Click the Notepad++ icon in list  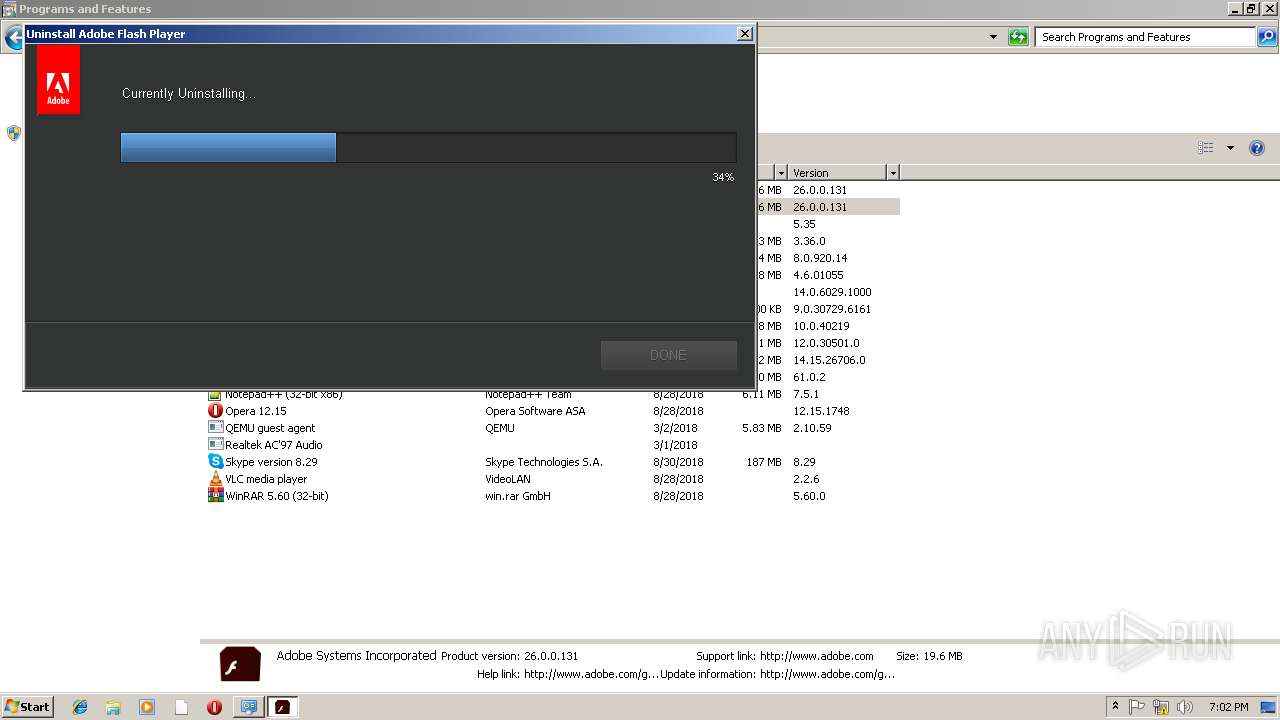tap(215, 394)
